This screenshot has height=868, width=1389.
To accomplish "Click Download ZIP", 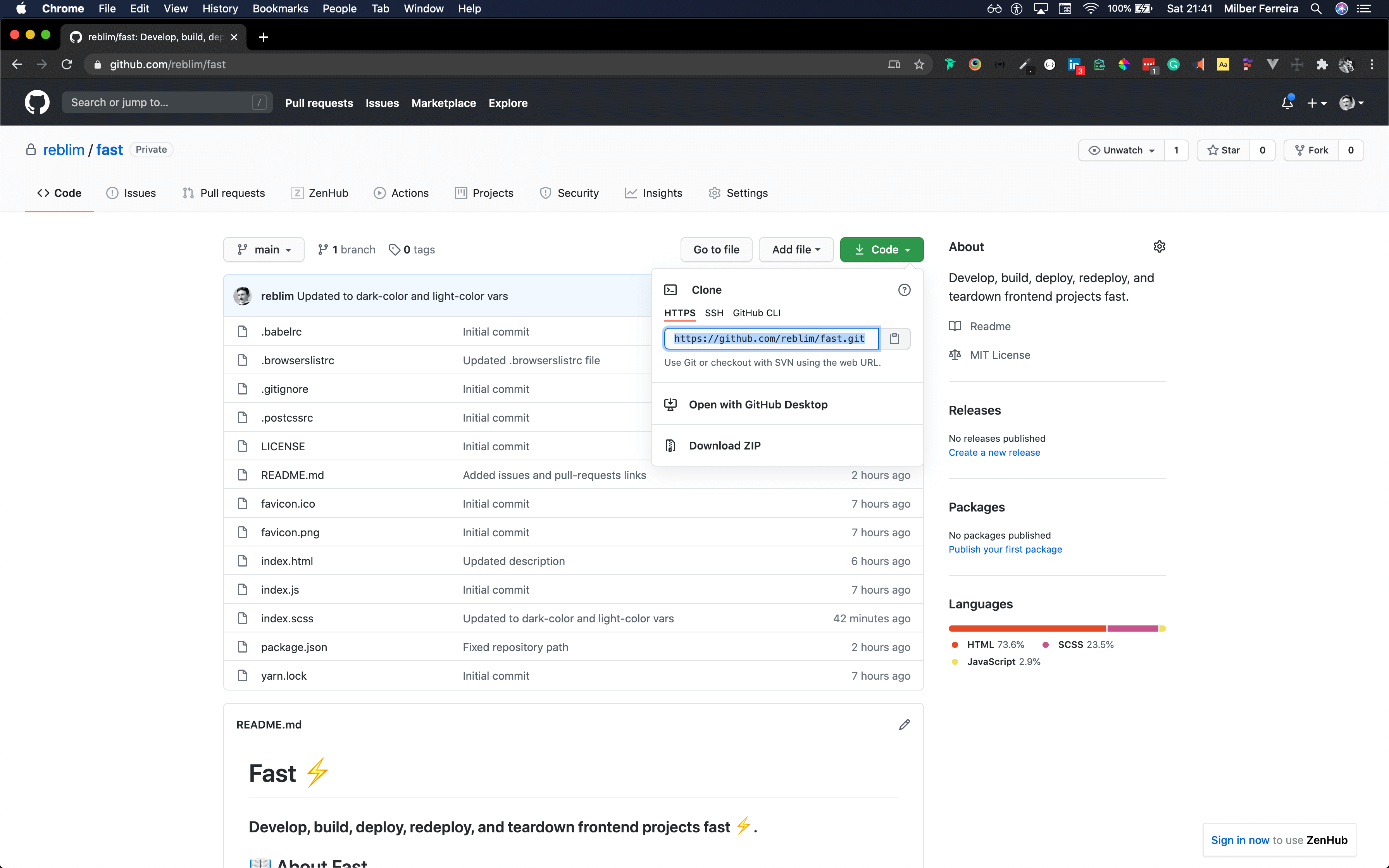I will point(724,446).
